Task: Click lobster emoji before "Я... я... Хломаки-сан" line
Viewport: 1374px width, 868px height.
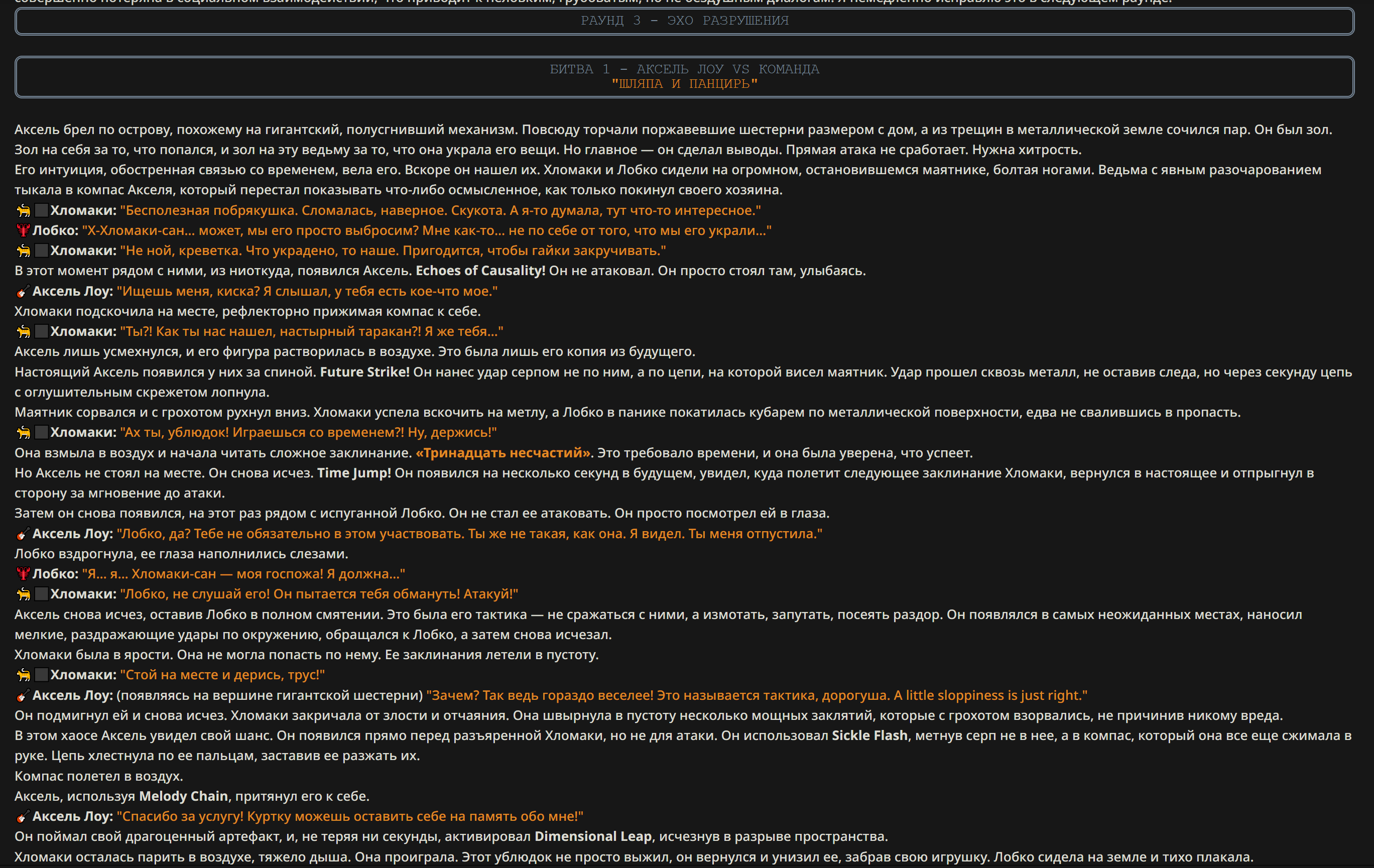Action: point(23,574)
